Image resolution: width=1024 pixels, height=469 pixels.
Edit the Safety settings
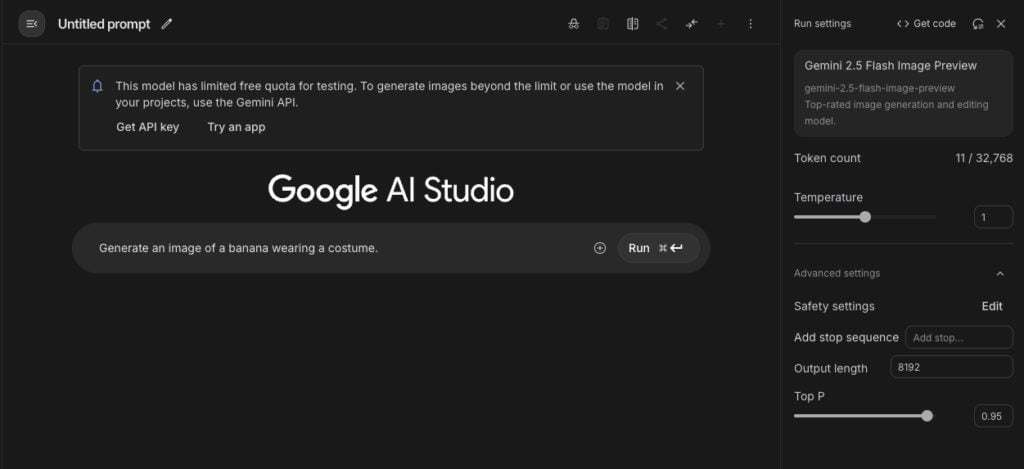point(992,306)
